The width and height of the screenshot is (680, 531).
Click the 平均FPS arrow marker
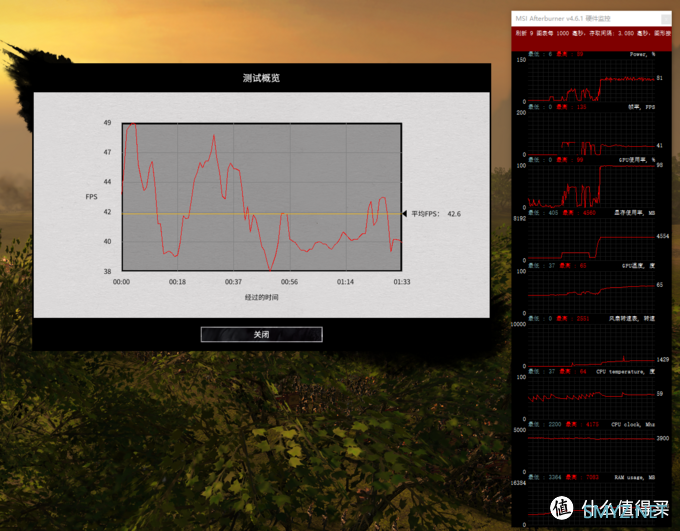tap(405, 214)
